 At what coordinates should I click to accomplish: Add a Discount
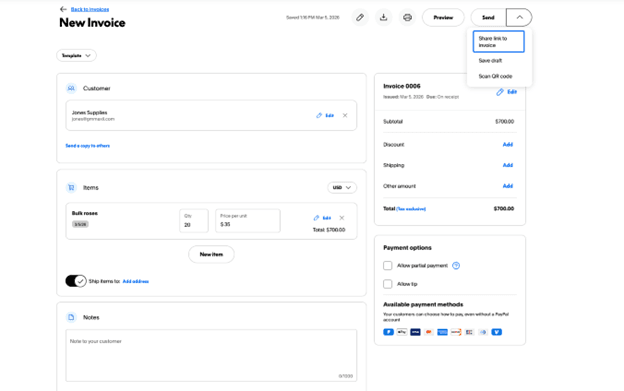(x=507, y=144)
